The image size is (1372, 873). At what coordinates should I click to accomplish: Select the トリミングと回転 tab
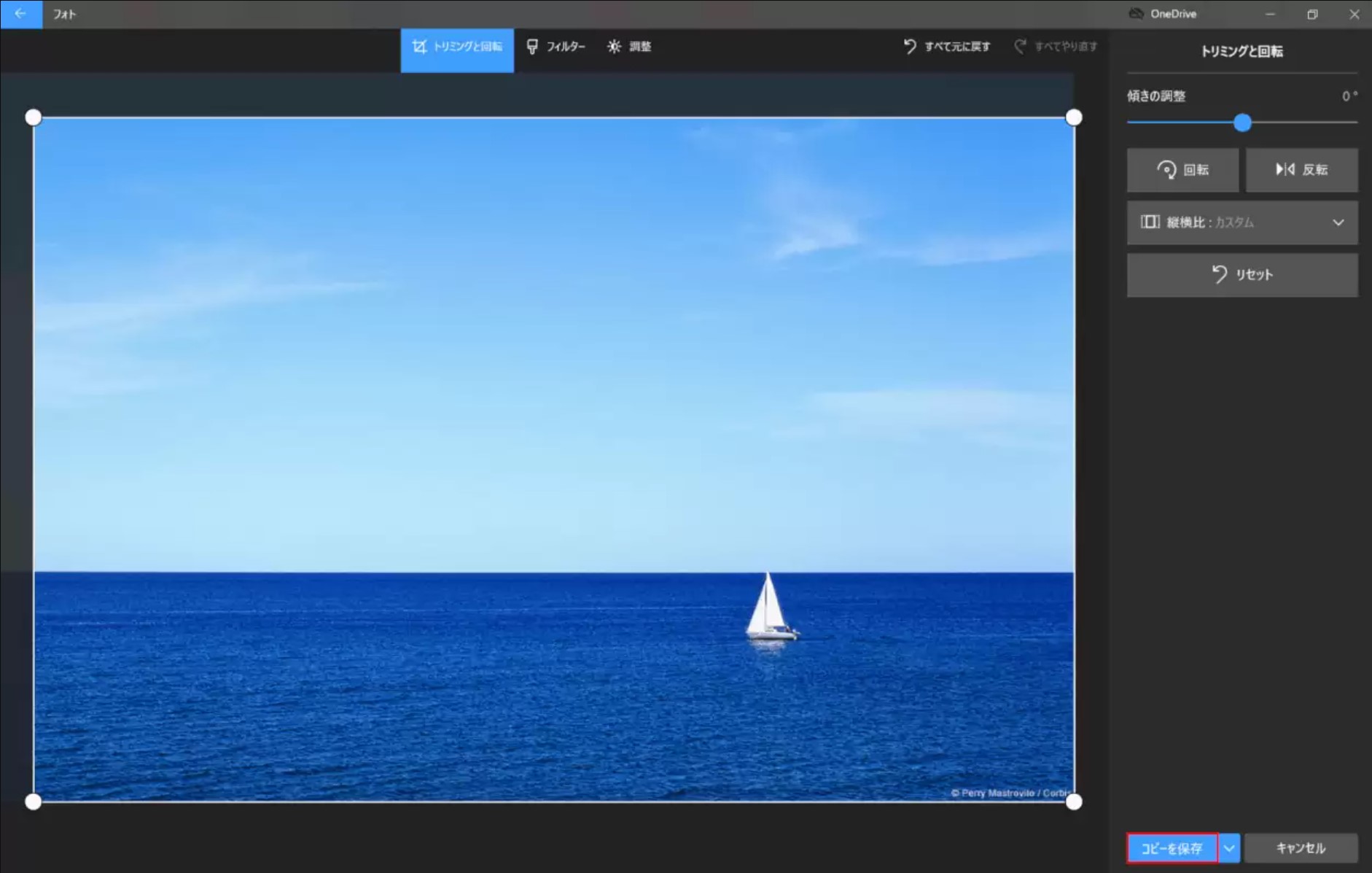click(457, 47)
